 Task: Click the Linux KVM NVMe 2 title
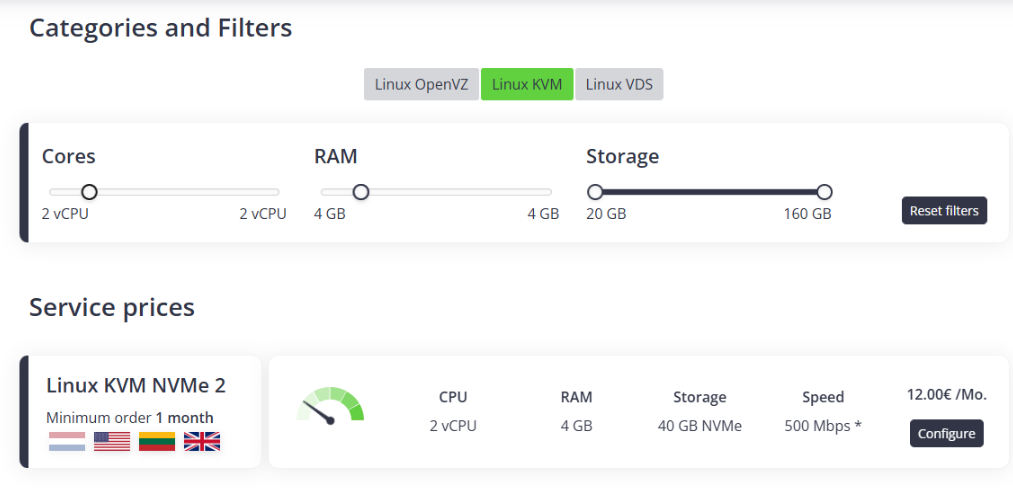(136, 385)
